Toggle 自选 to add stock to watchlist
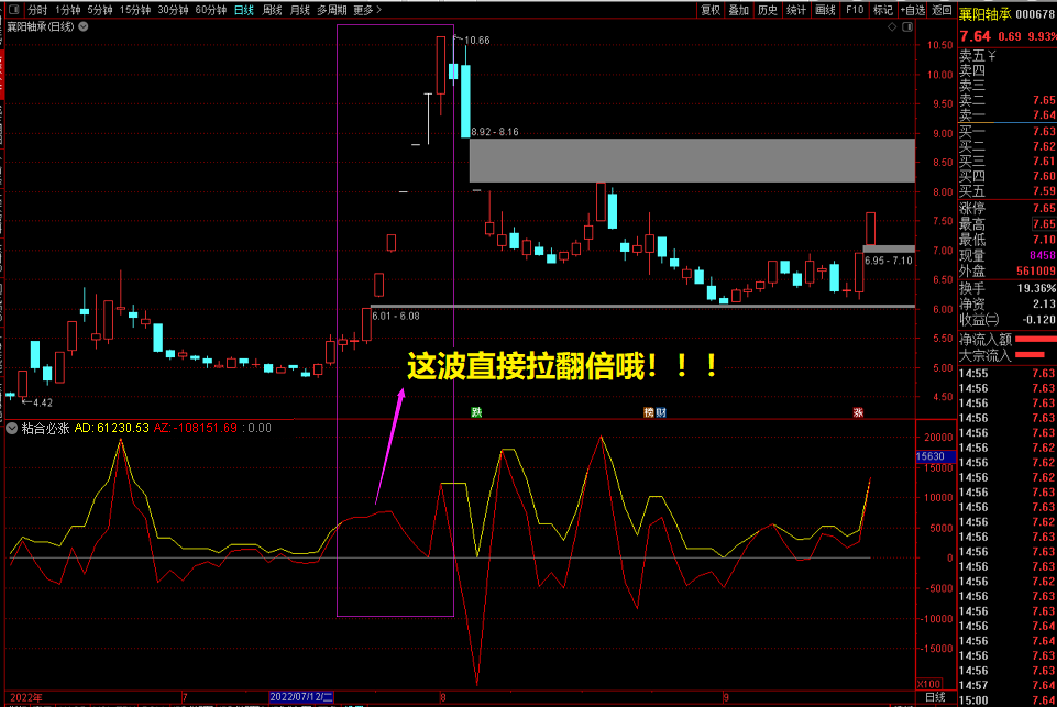The height and width of the screenshot is (707, 1057). tap(913, 9)
